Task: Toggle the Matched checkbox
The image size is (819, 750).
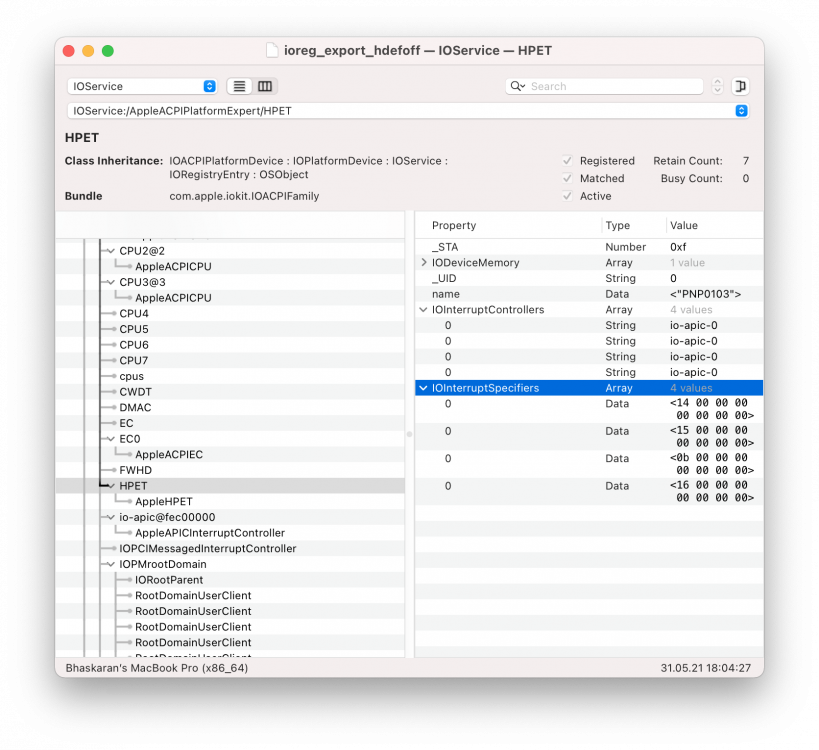Action: pos(567,179)
